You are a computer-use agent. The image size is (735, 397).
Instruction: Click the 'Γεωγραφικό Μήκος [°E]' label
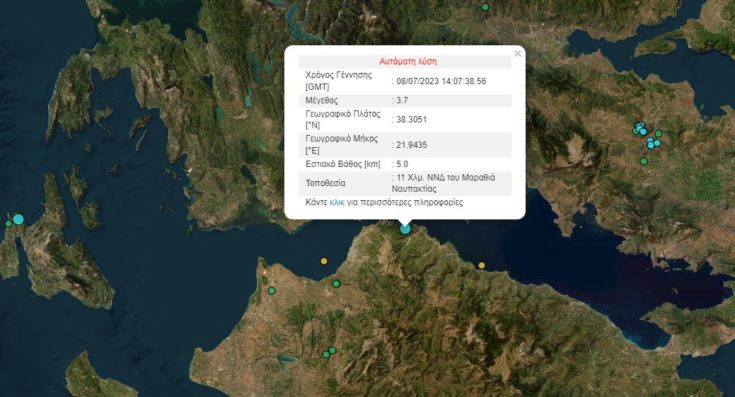pos(342,145)
